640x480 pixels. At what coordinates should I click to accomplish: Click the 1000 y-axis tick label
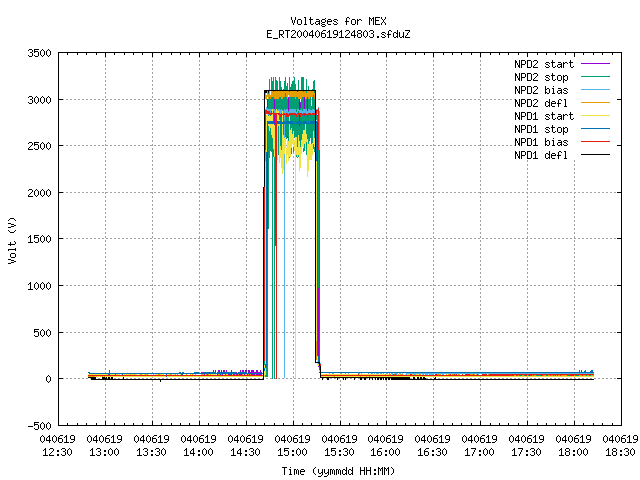coord(39,286)
